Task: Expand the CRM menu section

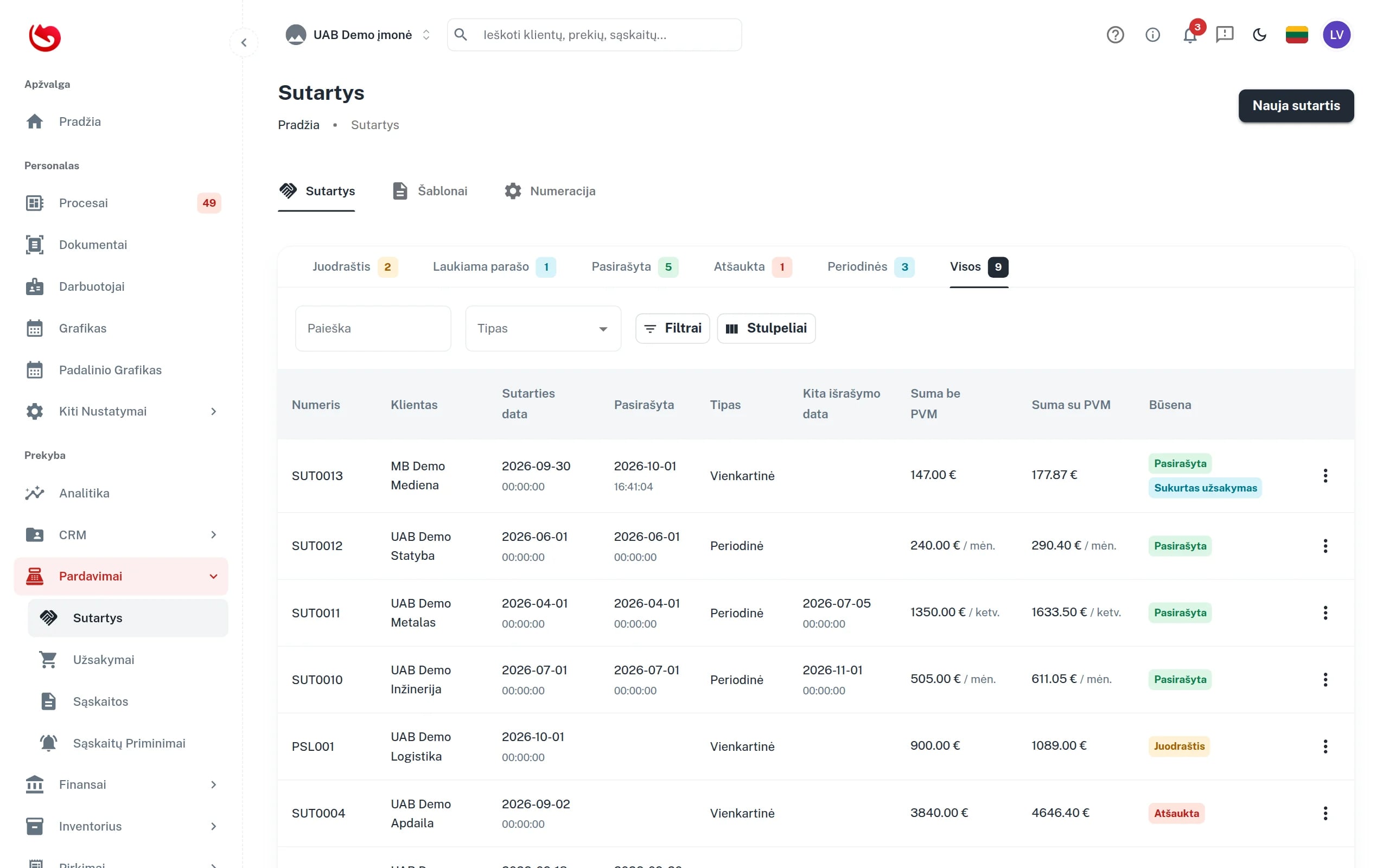Action: pos(121,534)
